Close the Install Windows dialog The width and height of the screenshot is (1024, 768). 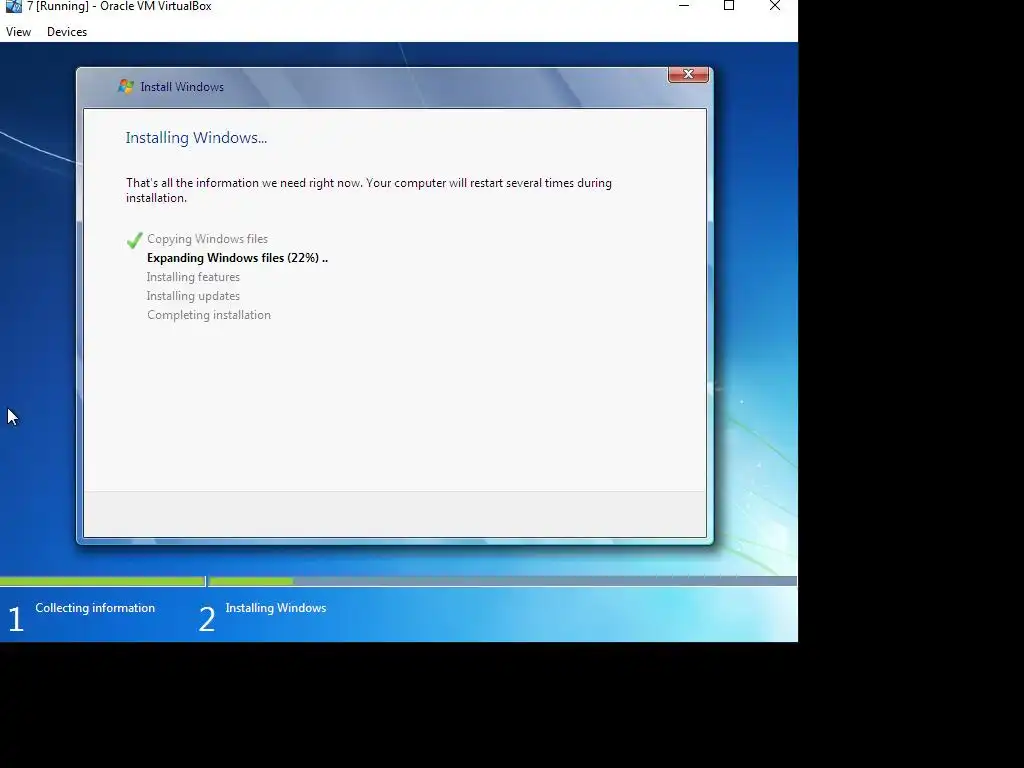click(x=688, y=74)
